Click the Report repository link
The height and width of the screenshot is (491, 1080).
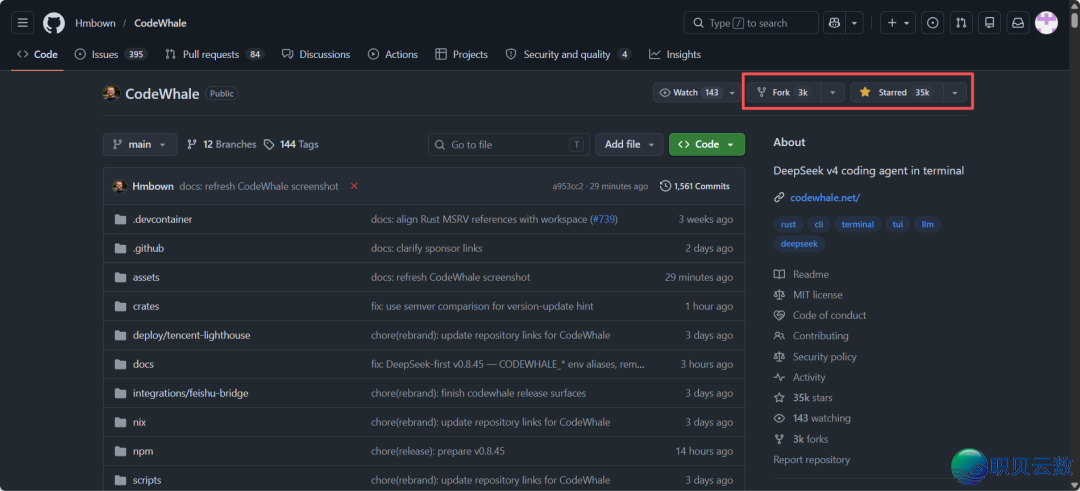pos(811,459)
